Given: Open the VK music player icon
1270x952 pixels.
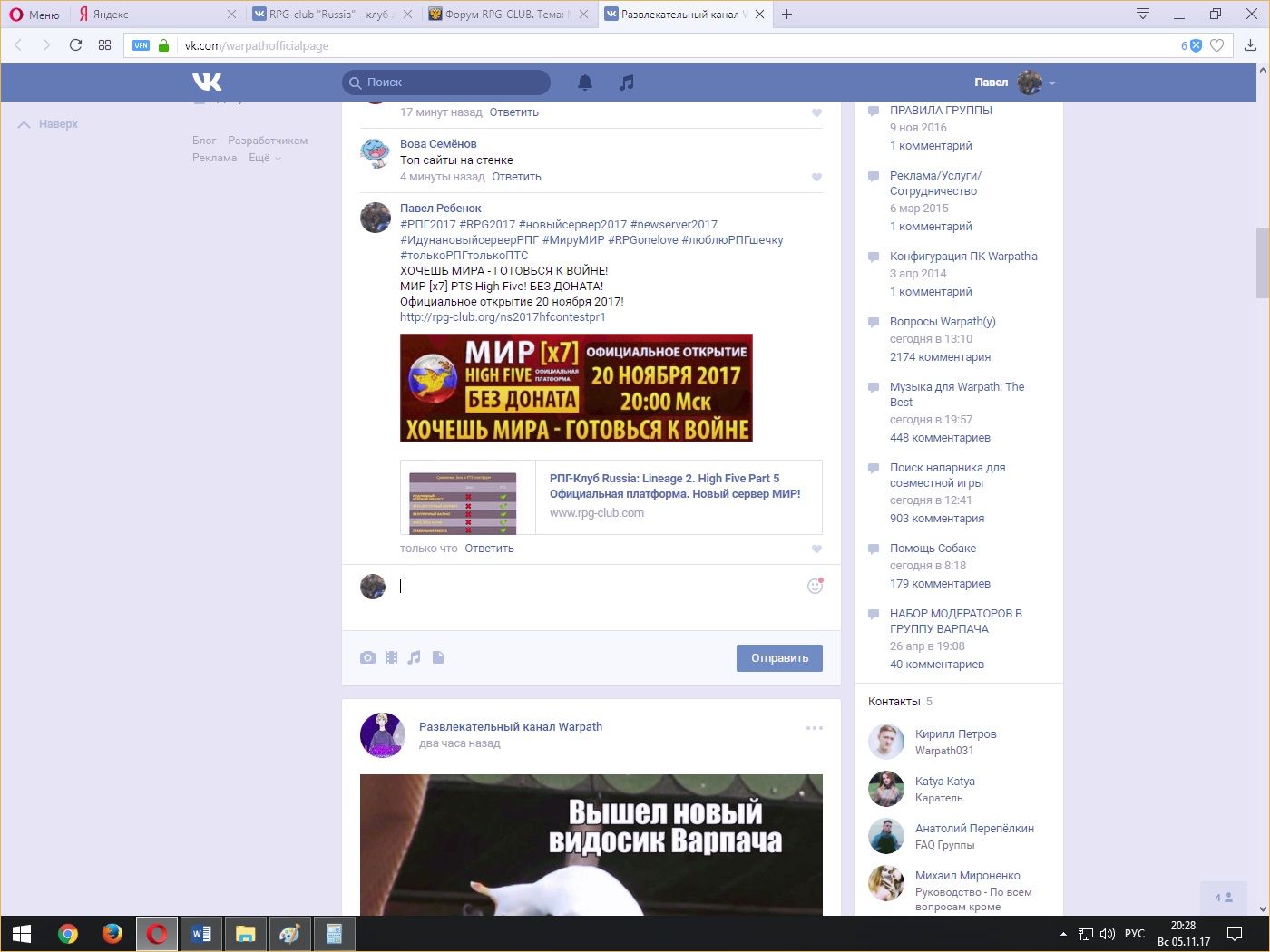Looking at the screenshot, I should (626, 83).
